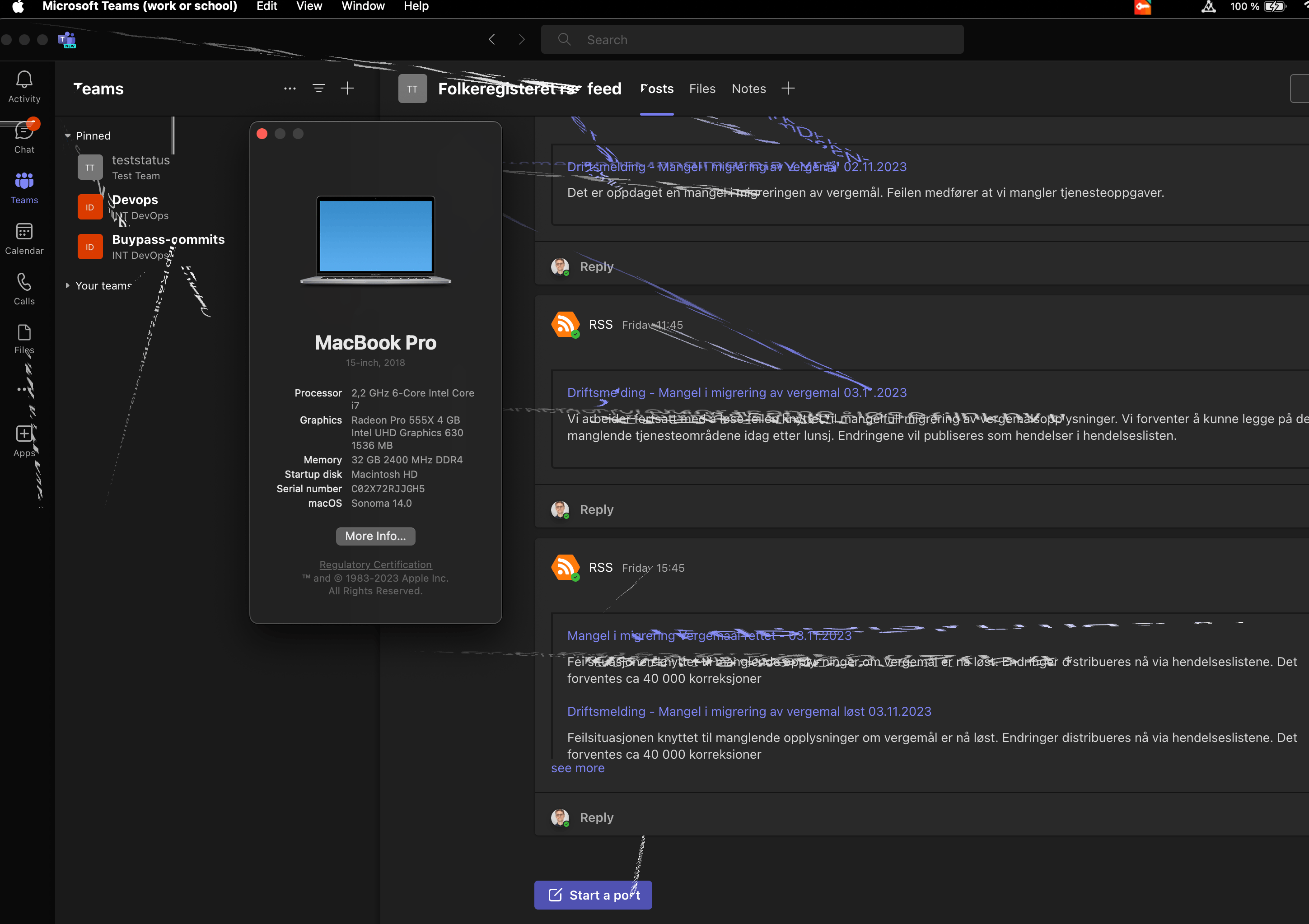Go forward with the right arrow

click(521, 39)
